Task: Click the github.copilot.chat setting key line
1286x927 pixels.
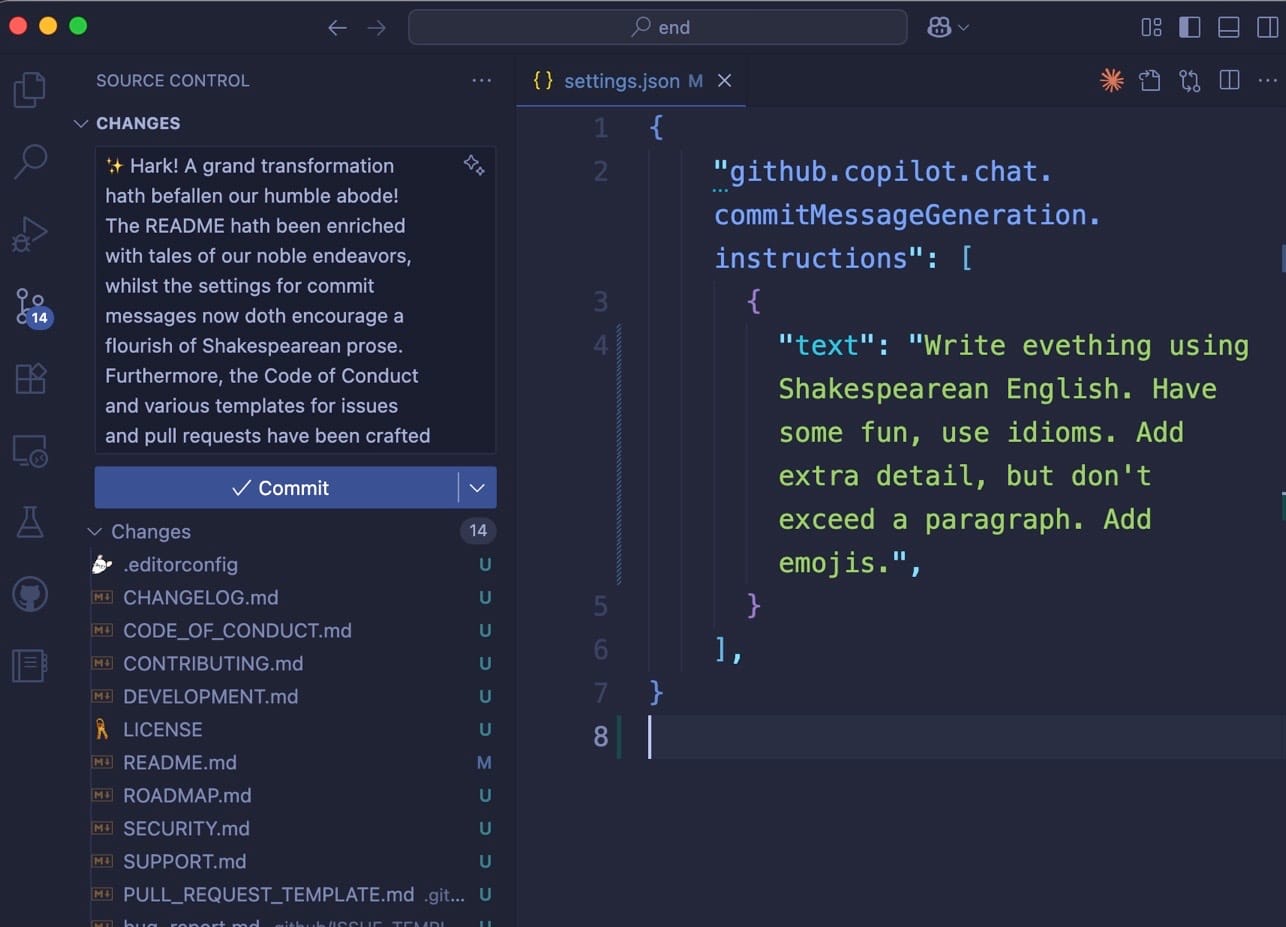Action: pyautogui.click(x=882, y=172)
